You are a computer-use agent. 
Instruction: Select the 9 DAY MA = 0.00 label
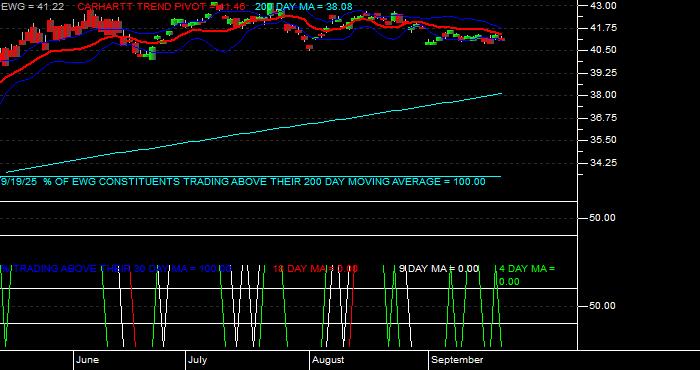coord(438,269)
